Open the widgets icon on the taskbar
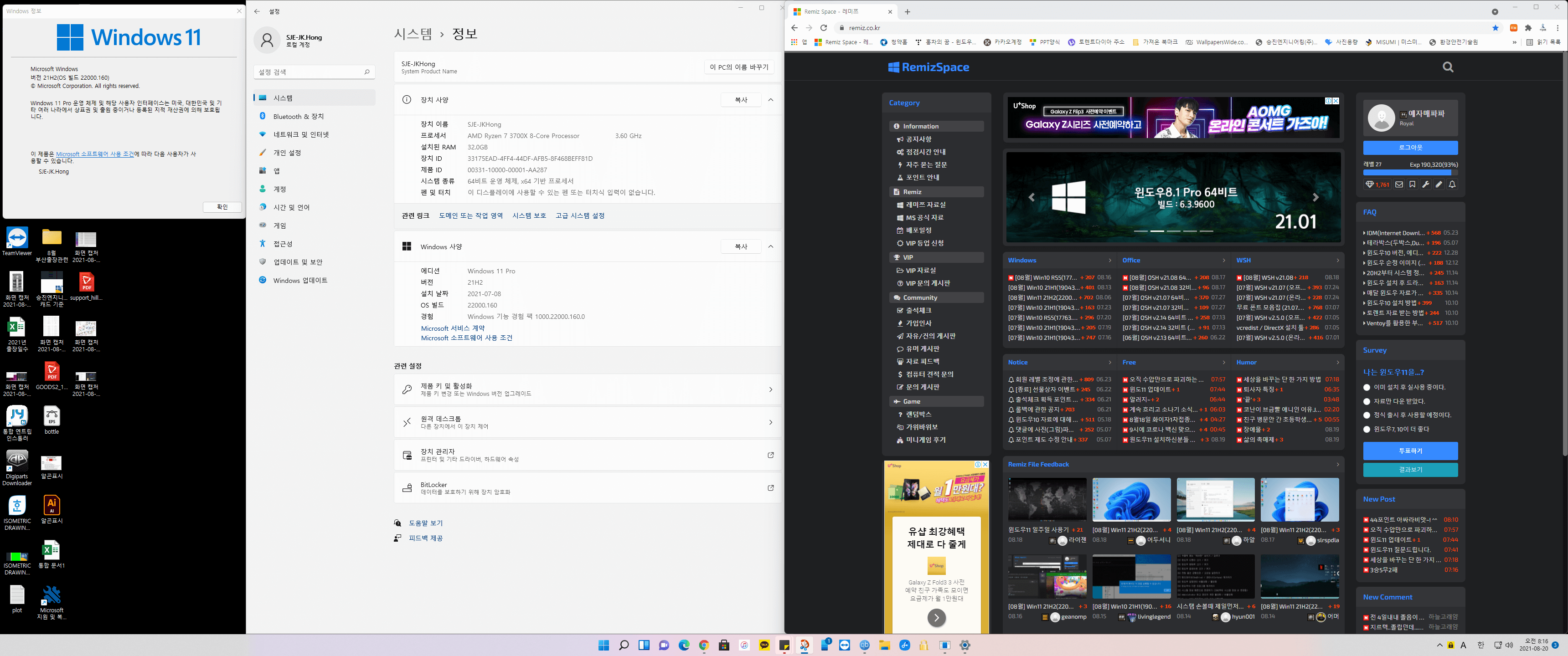Screen dimensions: 1568x656 pos(644,645)
